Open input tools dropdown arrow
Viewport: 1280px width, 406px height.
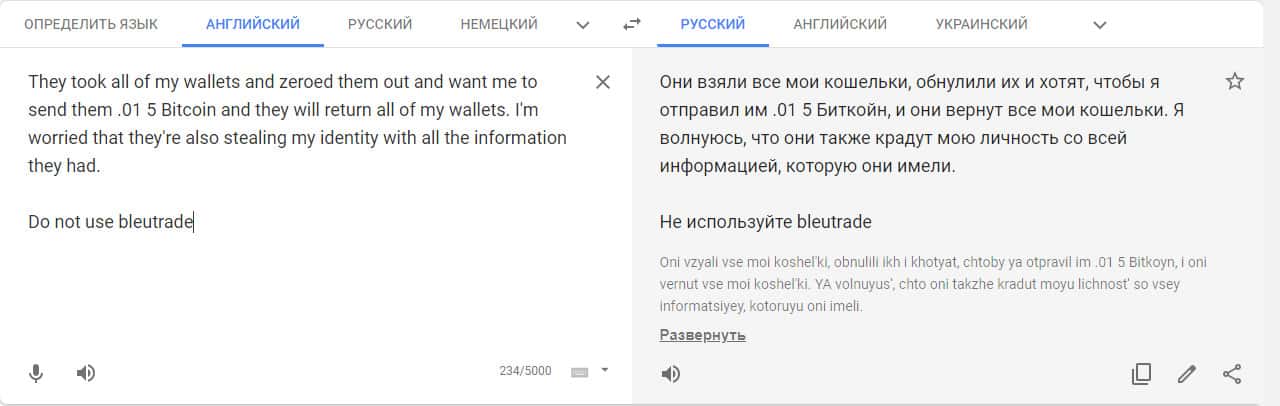tap(604, 370)
